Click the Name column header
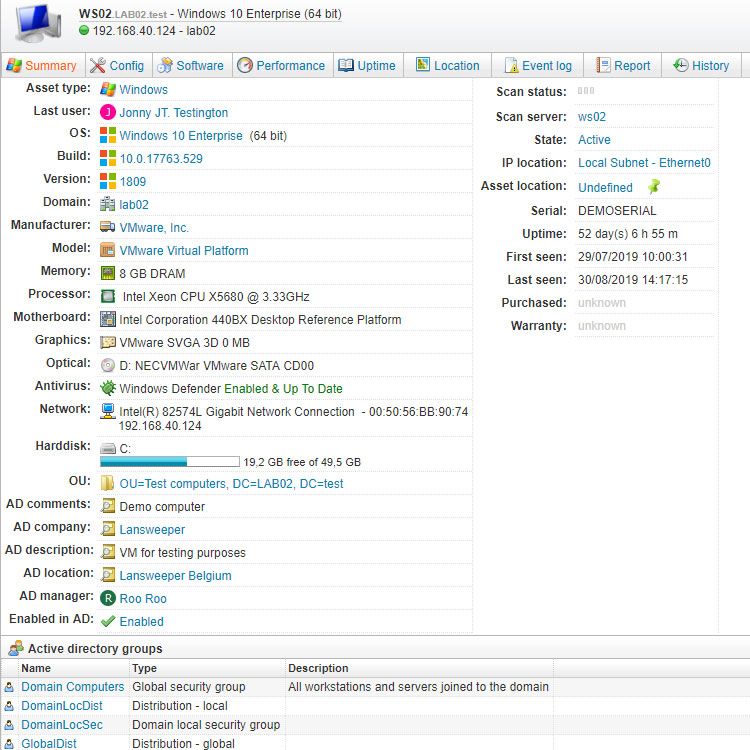This screenshot has width=750, height=750. pos(36,668)
